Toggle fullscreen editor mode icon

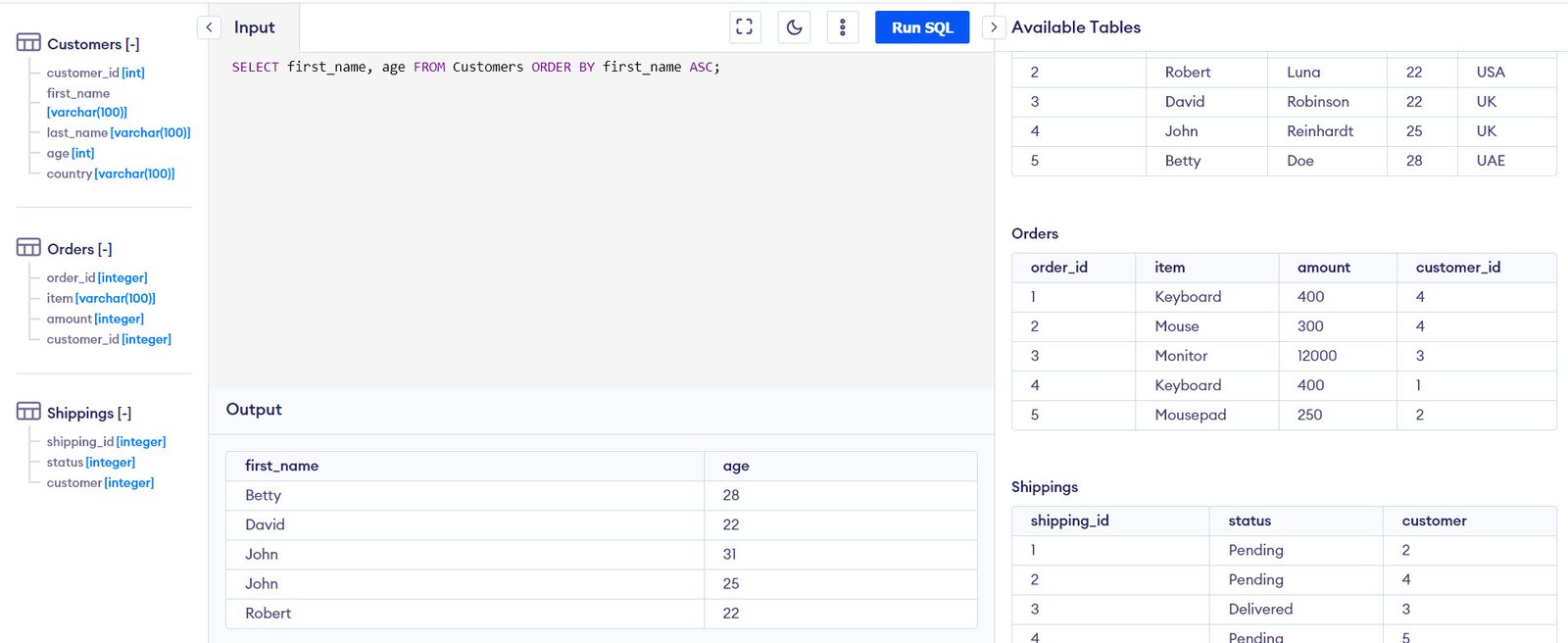click(x=745, y=27)
